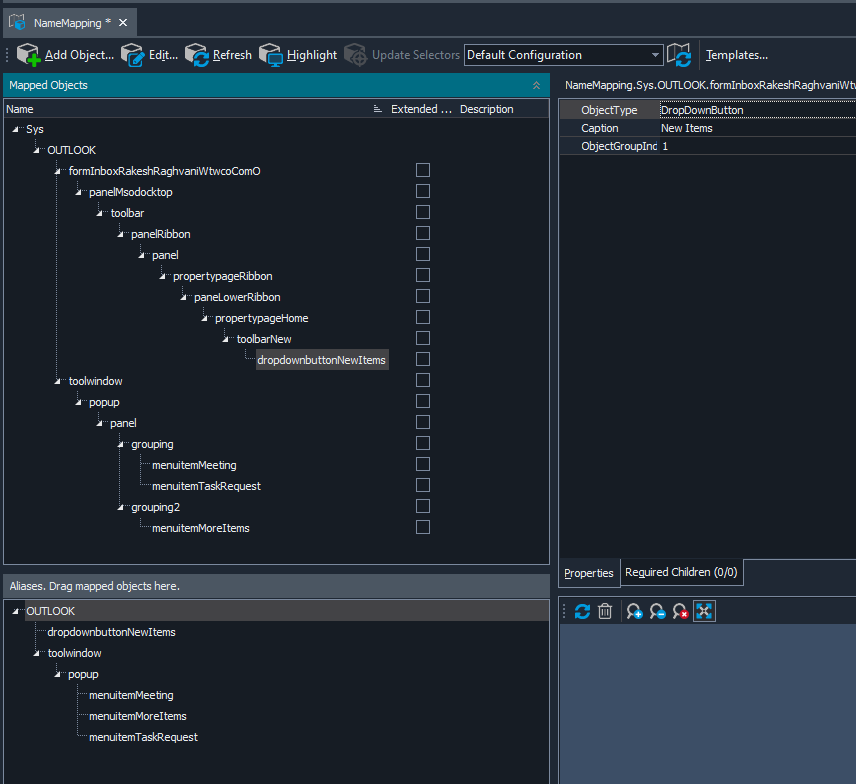This screenshot has width=856, height=784.
Task: Switch to the Properties tab
Action: tap(589, 573)
